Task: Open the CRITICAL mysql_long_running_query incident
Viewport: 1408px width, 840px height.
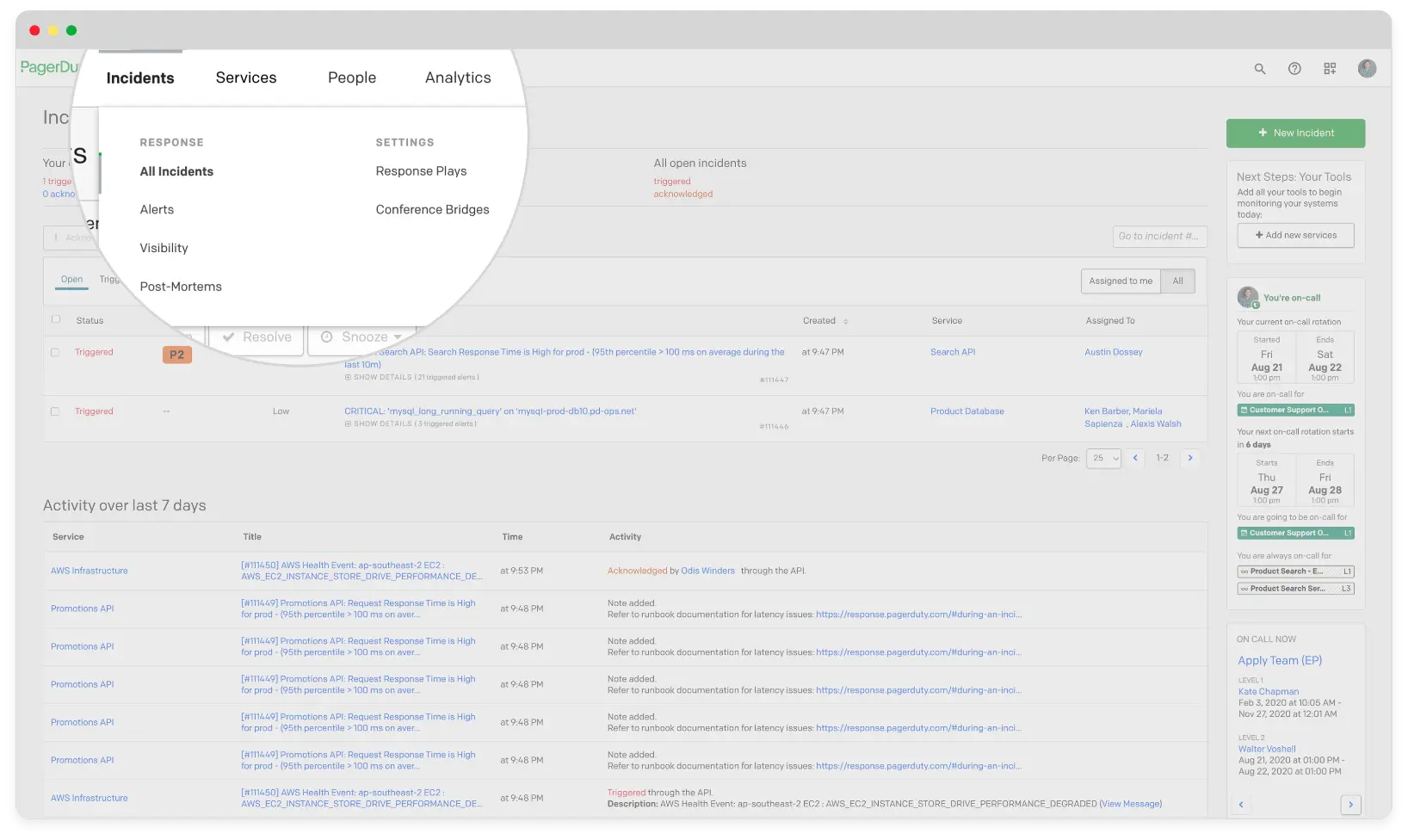Action: tap(491, 411)
